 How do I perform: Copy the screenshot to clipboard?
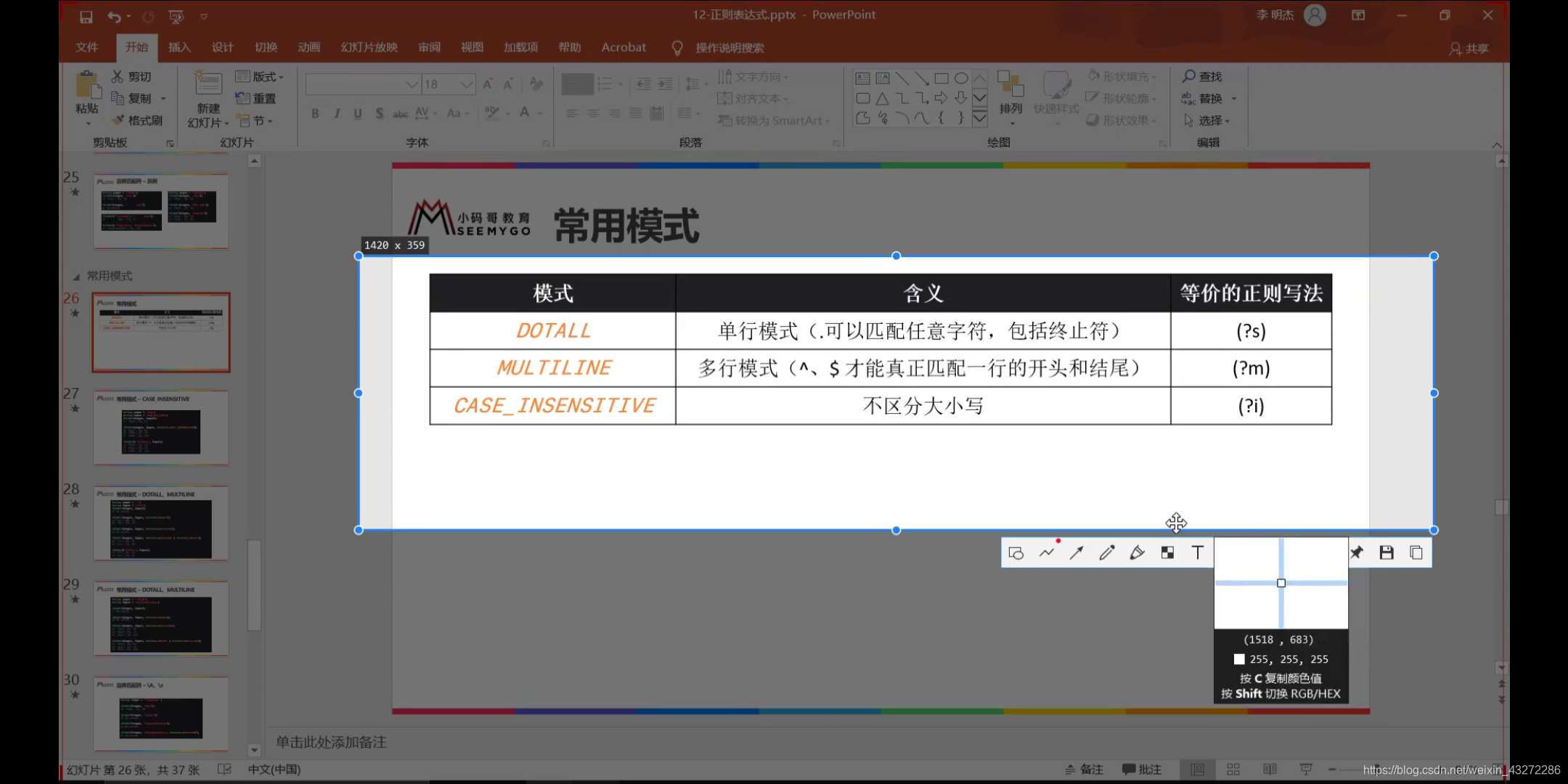(x=1416, y=553)
